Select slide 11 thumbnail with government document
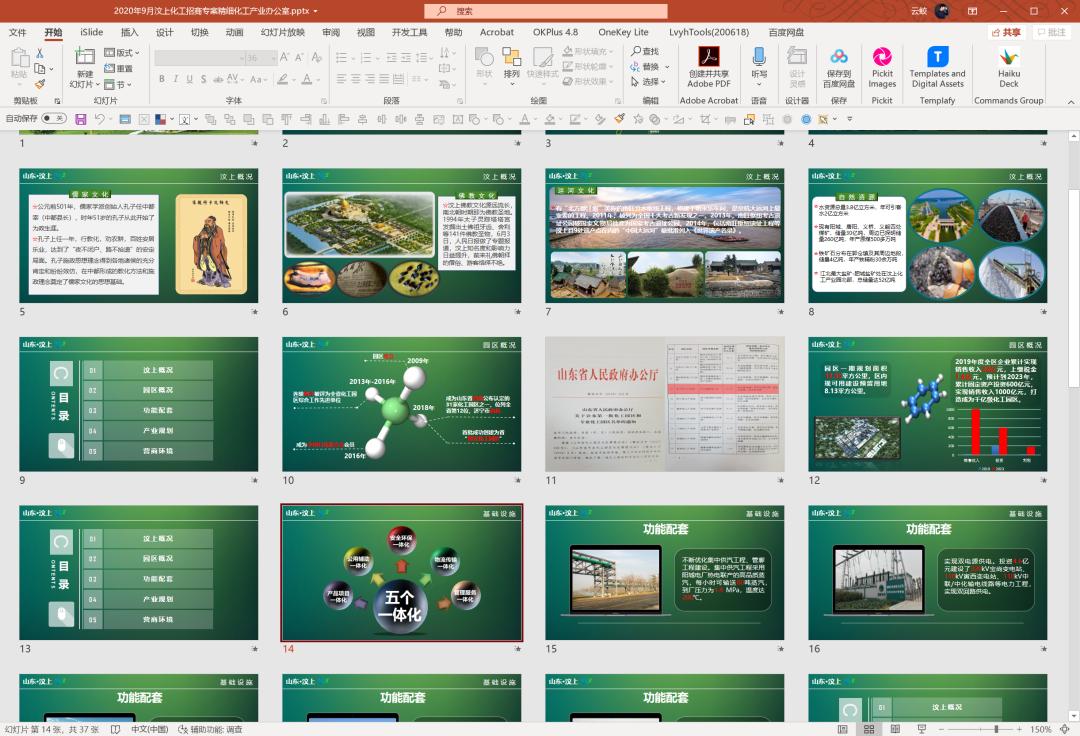Screen dimensions: 1080x736 (x=664, y=404)
